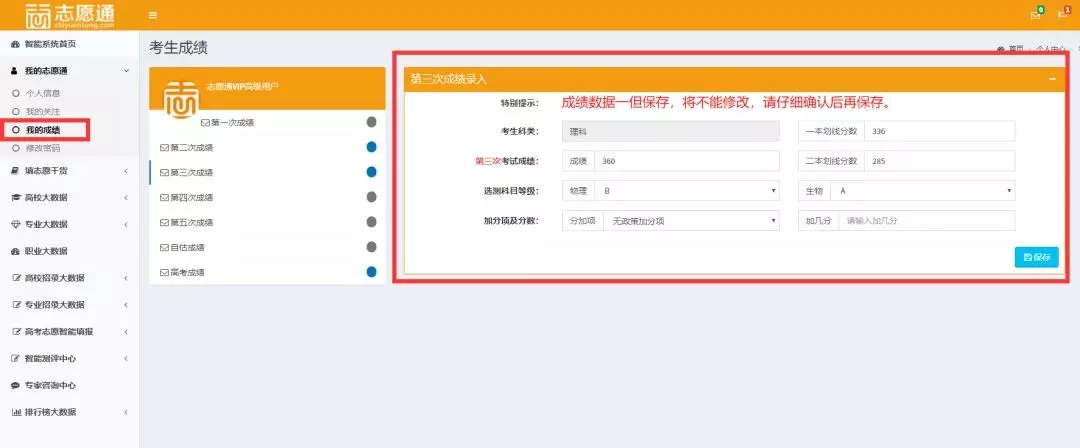
Task: Collapse the 第三次成绩录入 panel with minus icon
Action: tap(1052, 79)
